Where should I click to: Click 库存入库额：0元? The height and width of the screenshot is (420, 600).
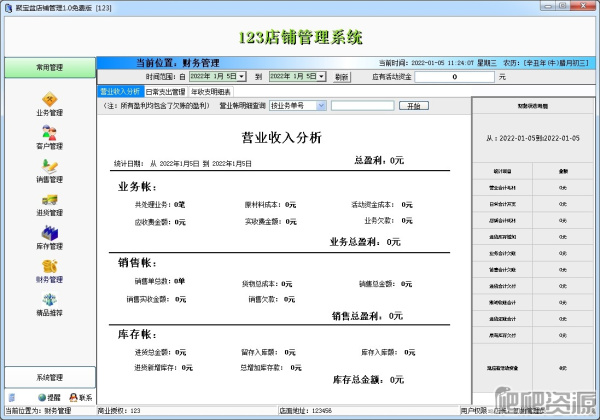tap(388, 352)
